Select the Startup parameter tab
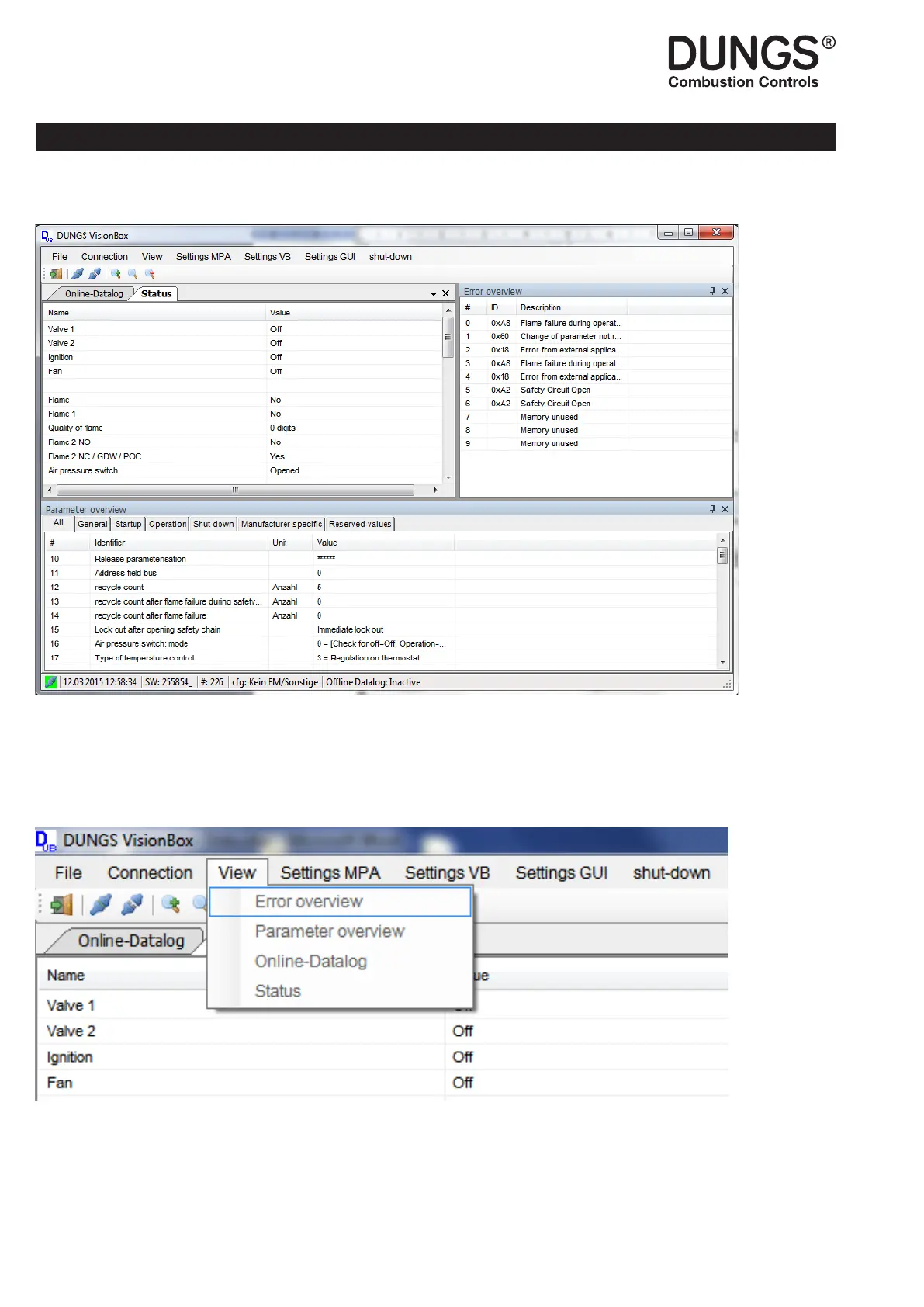Viewport: 924px width, 1307px height. (x=129, y=524)
